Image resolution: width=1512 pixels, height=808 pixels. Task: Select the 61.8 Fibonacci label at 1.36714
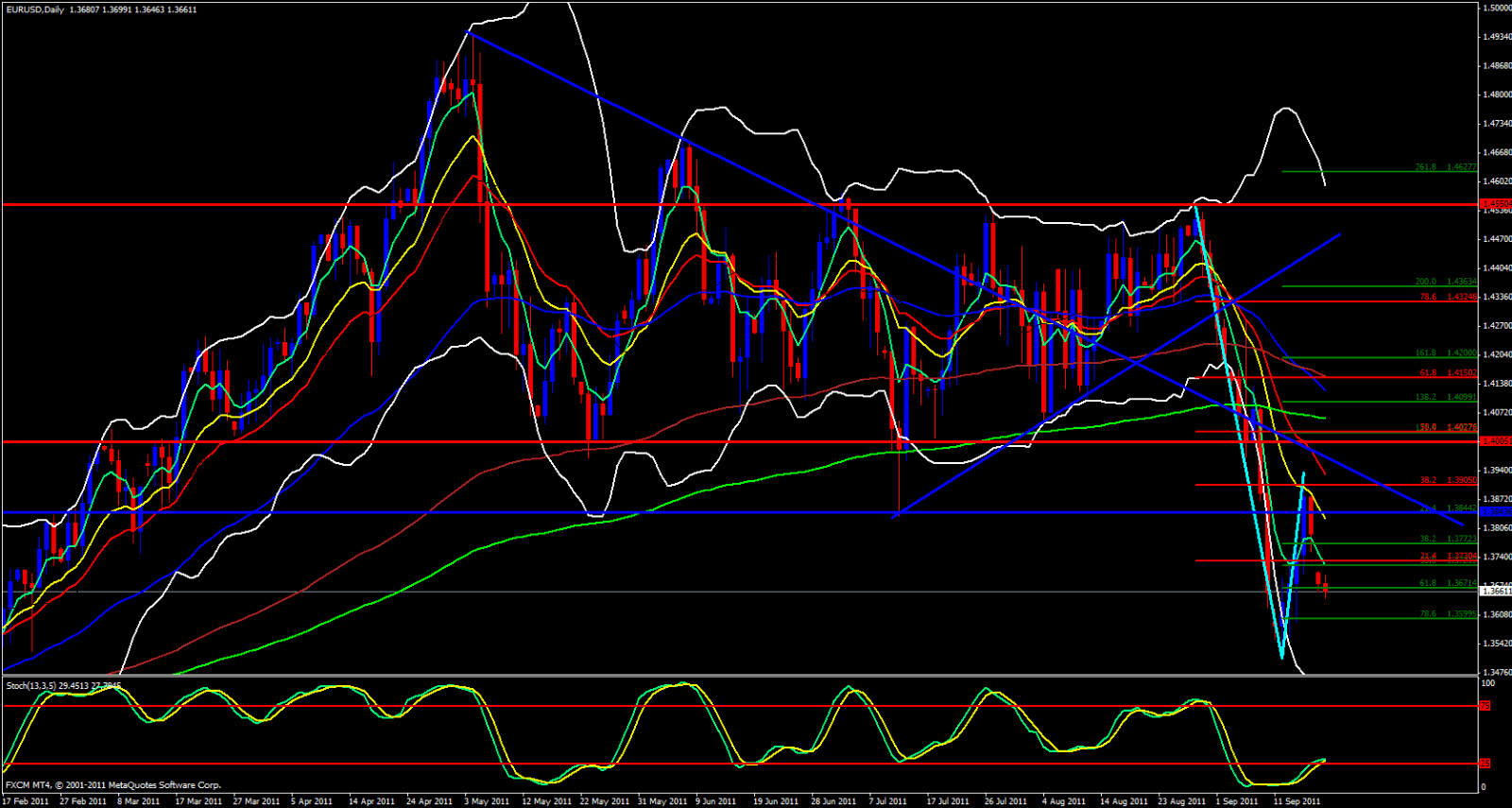[1448, 584]
